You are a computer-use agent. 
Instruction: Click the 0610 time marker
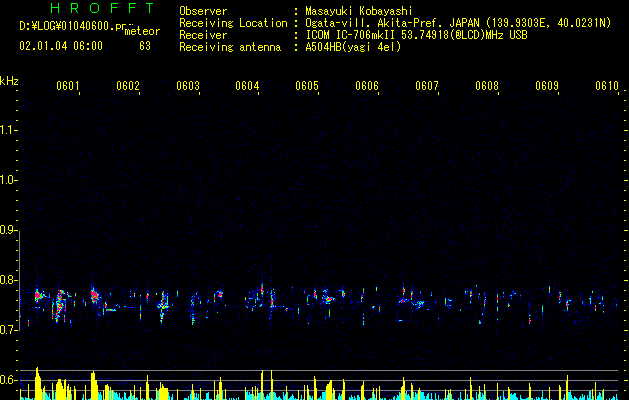(x=607, y=85)
